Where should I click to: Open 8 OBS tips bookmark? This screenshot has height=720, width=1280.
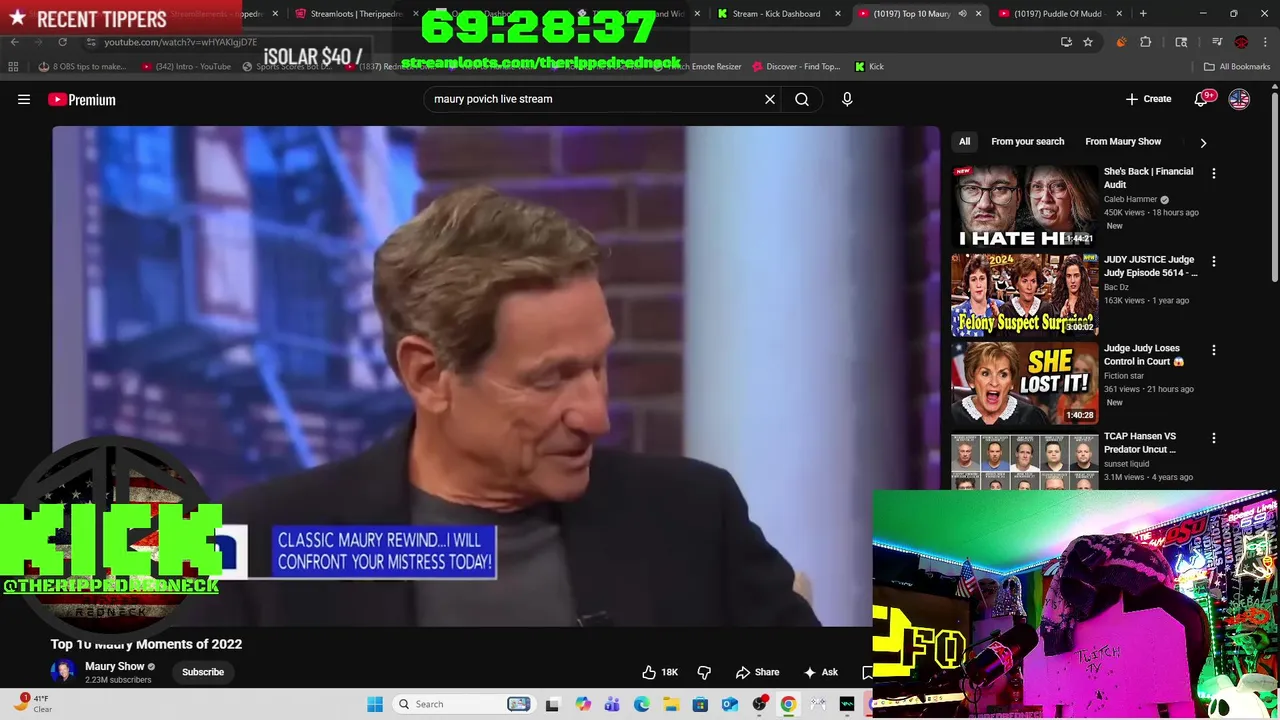click(82, 66)
